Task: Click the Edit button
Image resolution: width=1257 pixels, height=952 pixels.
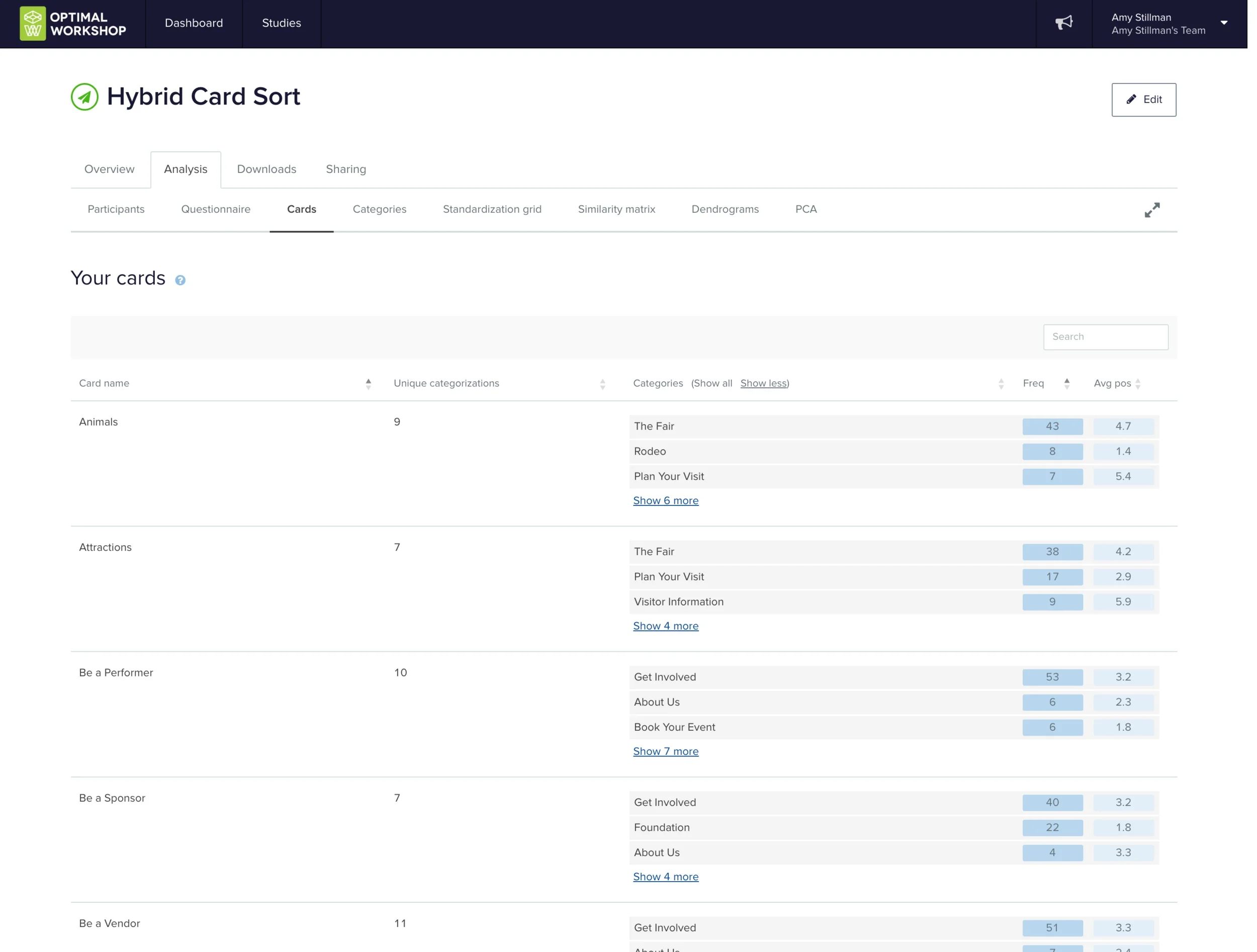Action: 1143,100
